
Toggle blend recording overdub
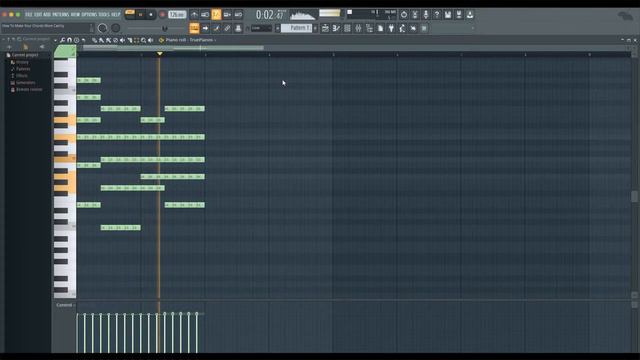click(x=227, y=15)
